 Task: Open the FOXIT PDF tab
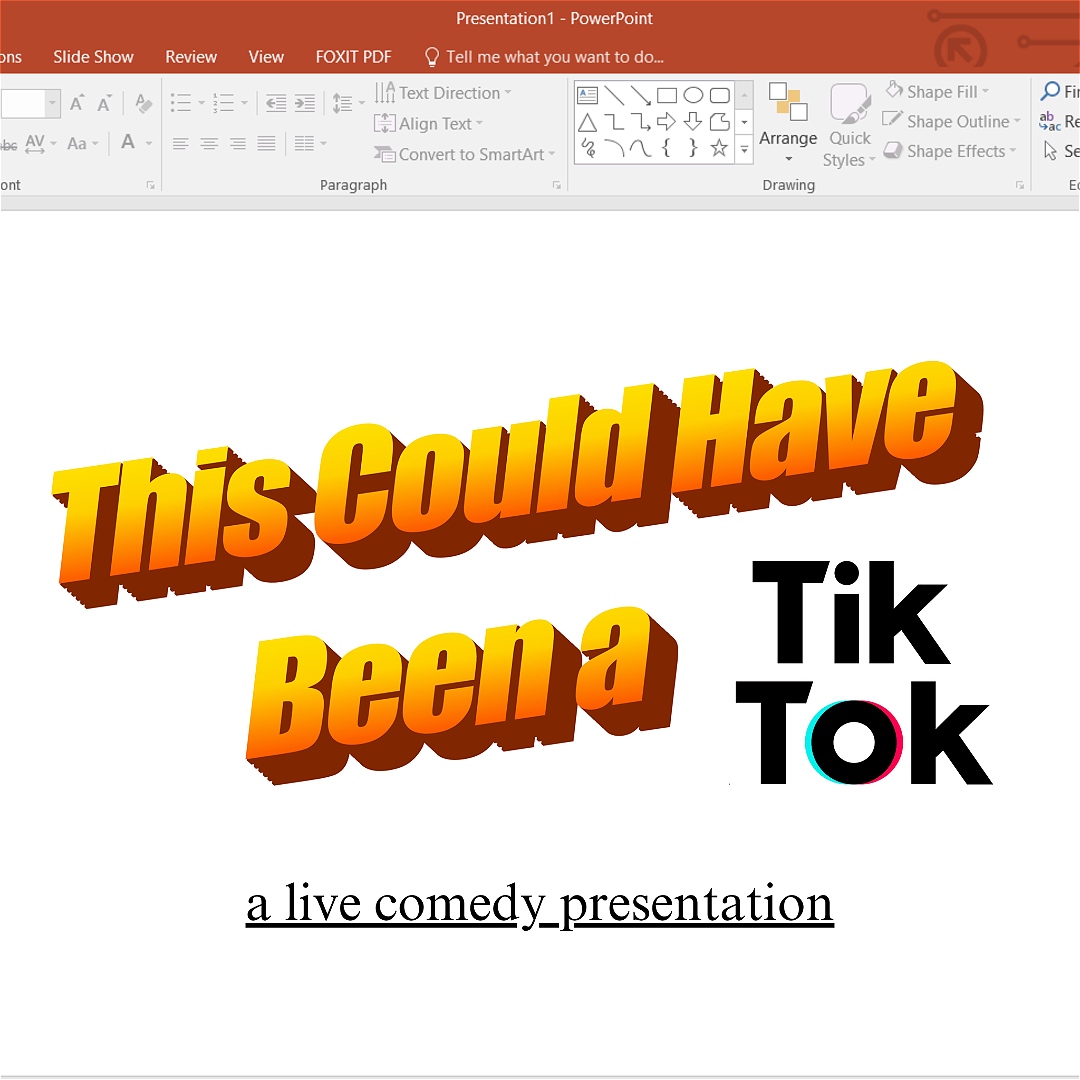[x=353, y=56]
